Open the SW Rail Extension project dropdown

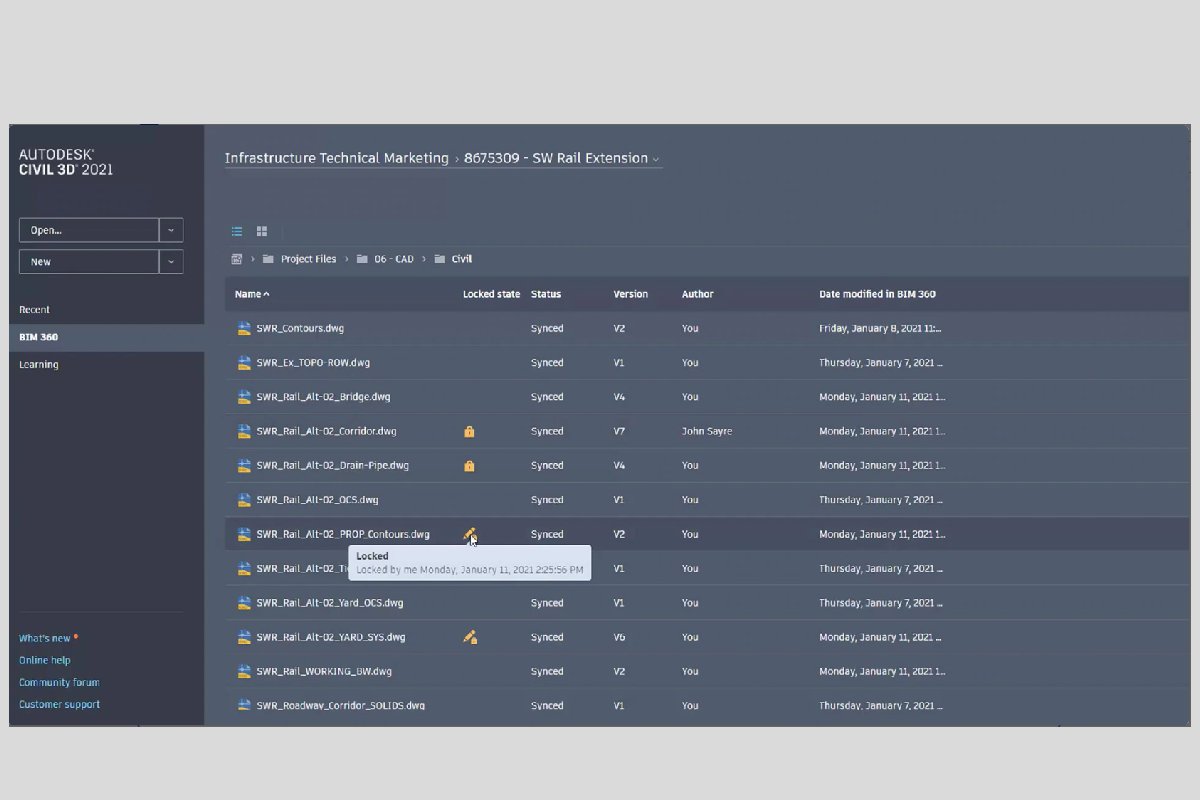click(656, 159)
